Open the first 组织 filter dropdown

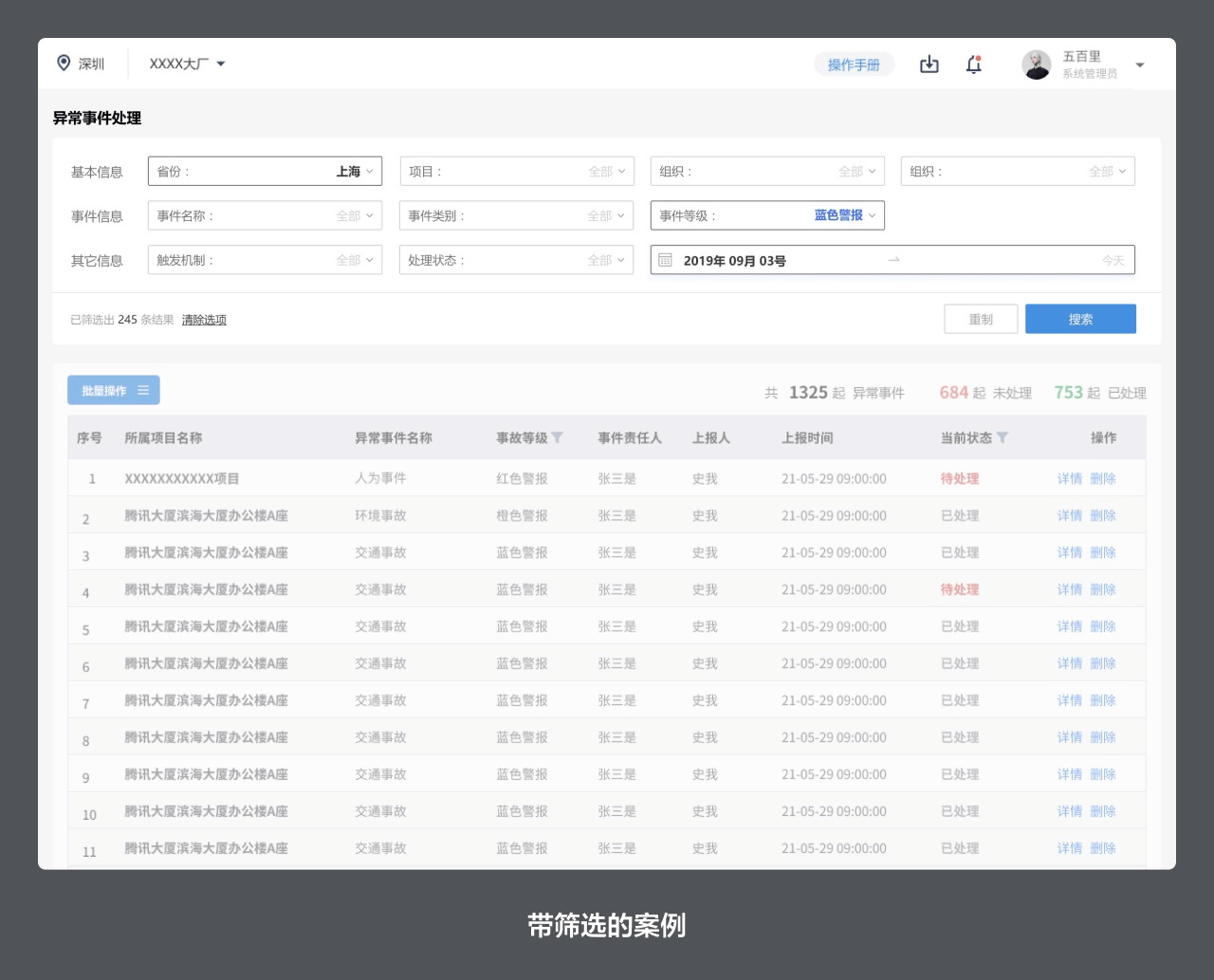767,172
